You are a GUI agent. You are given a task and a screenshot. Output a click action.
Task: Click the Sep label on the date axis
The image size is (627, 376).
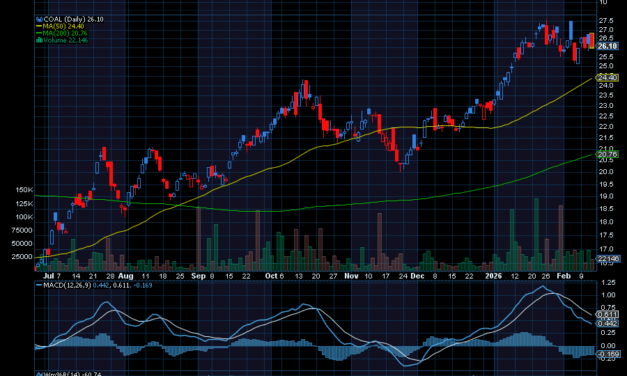[x=198, y=276]
